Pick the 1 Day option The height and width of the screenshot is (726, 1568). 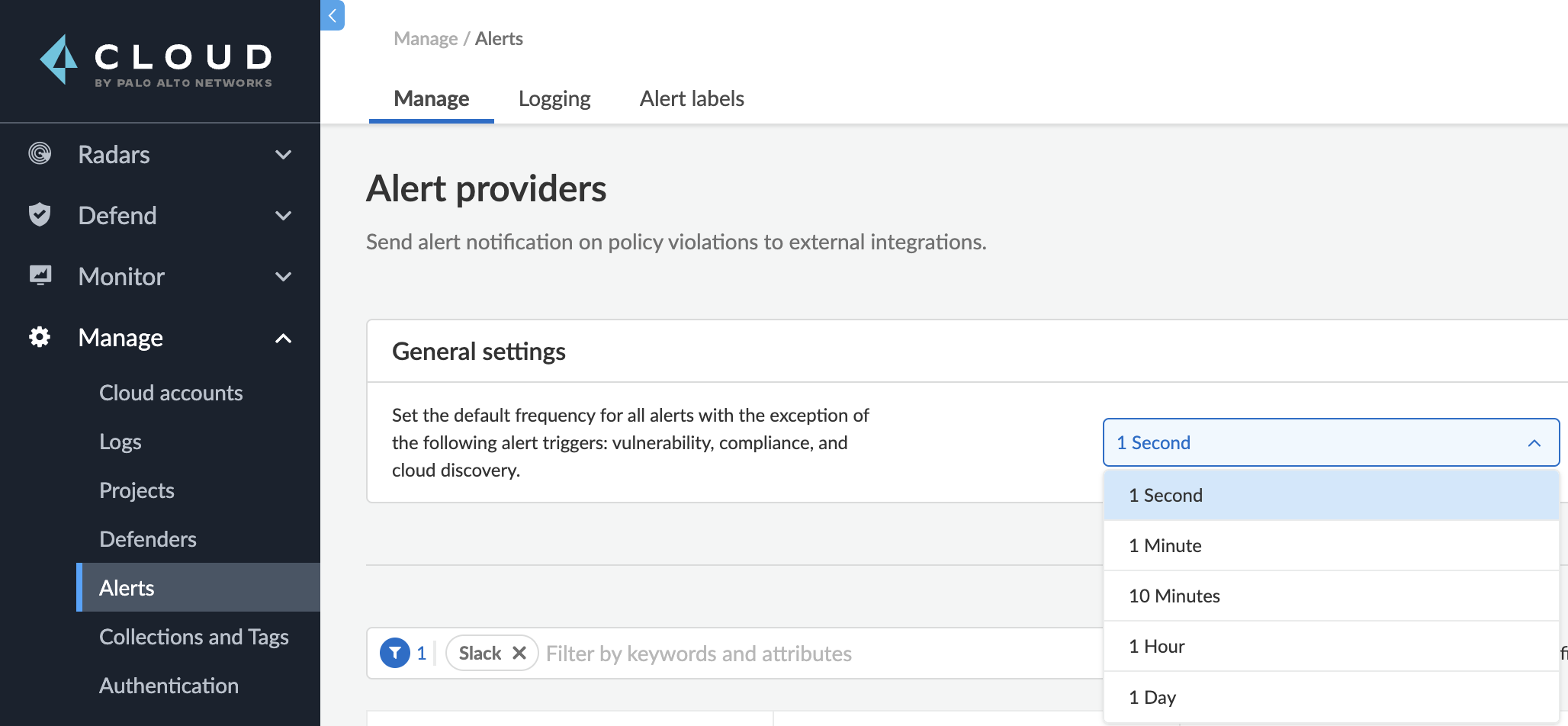[x=1331, y=697]
